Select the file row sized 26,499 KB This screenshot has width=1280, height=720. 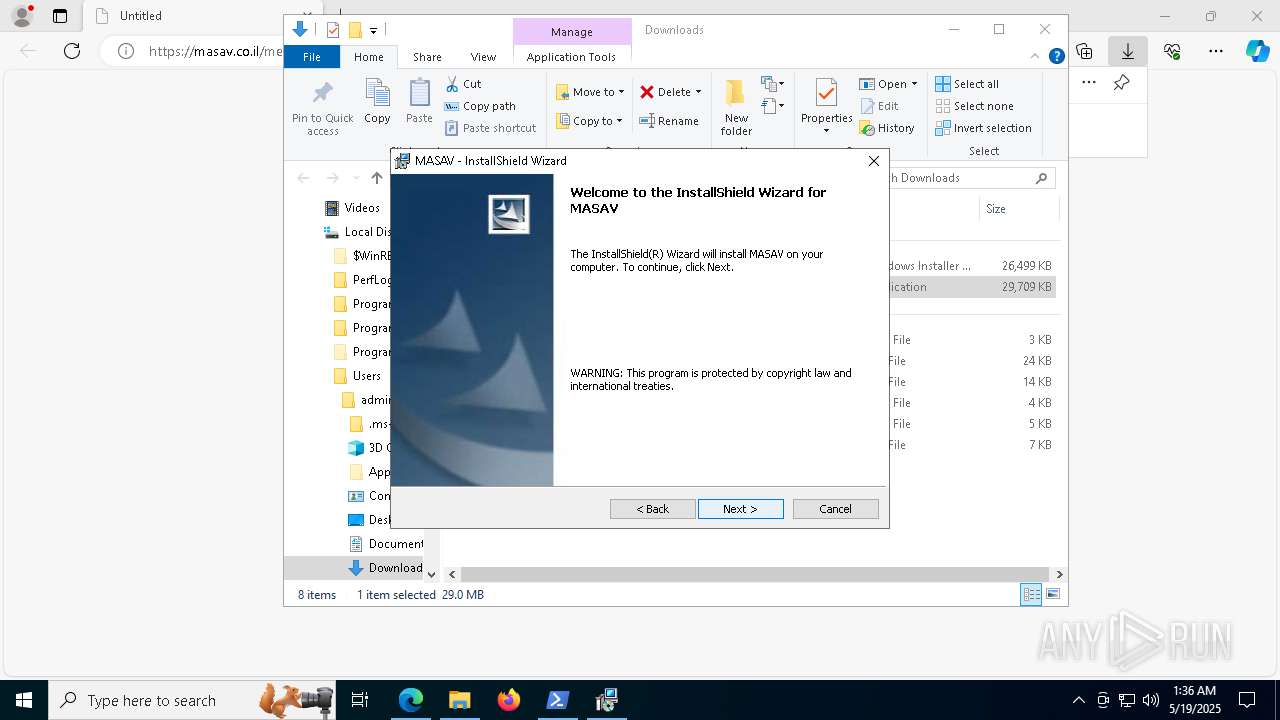click(x=972, y=266)
